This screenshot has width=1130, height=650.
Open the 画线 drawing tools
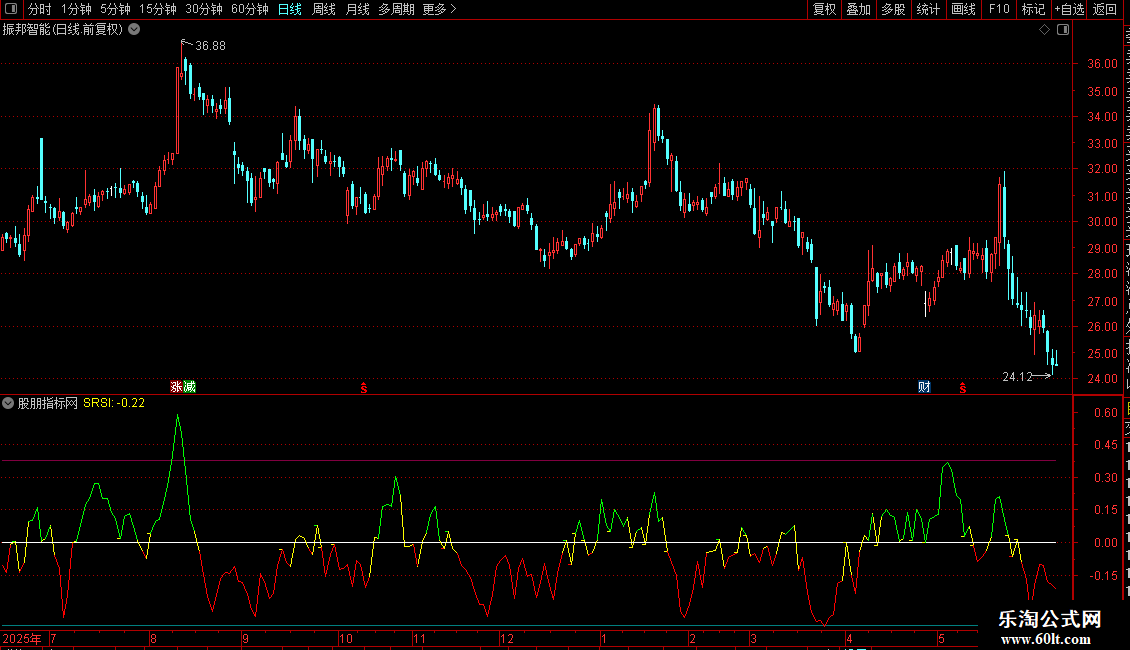[x=963, y=9]
